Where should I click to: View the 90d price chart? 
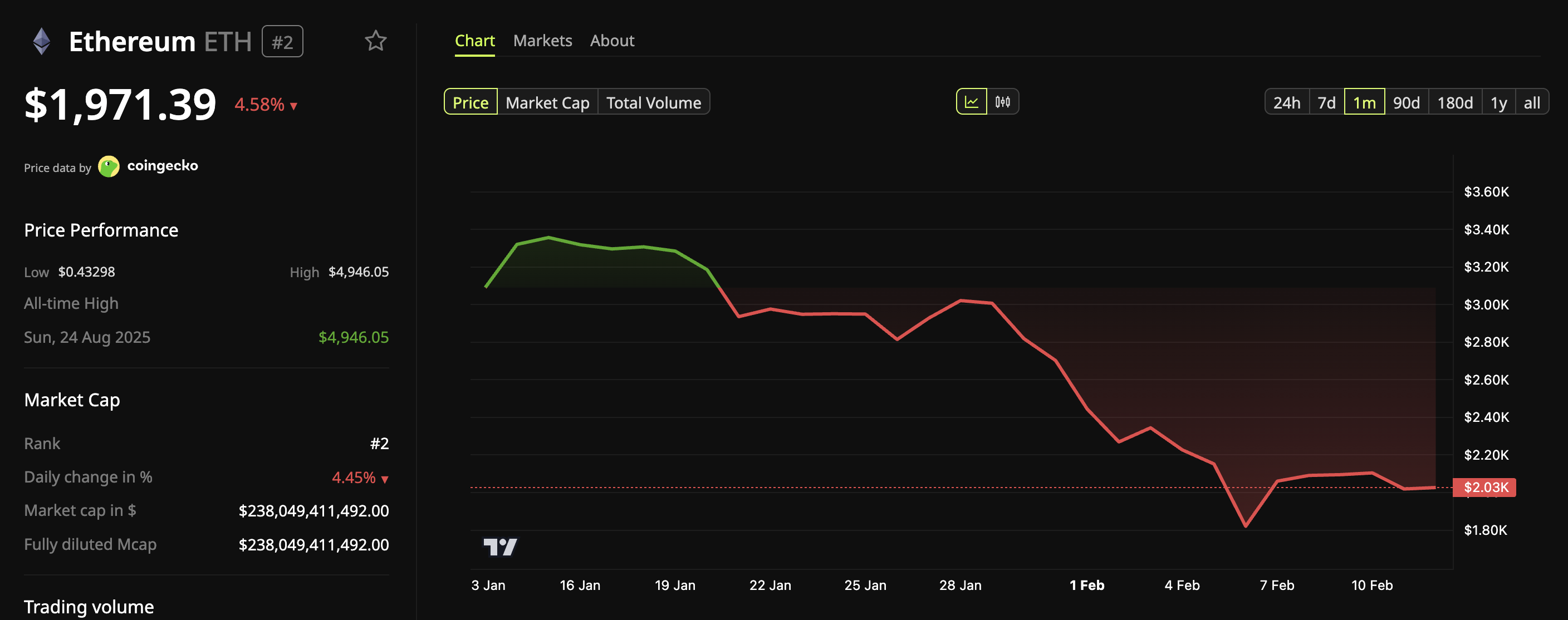1406,102
